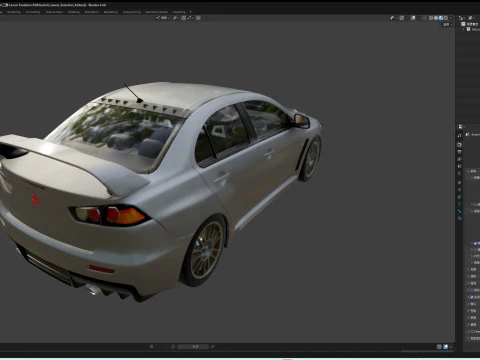Open the Scene properties tab

(460, 166)
